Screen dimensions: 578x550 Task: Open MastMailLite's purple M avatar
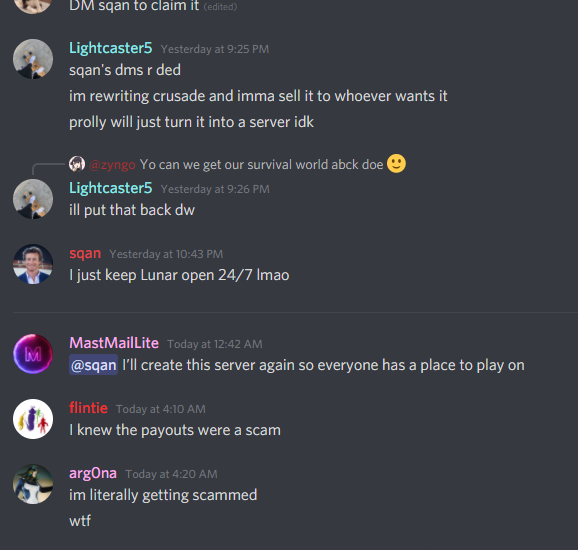(x=33, y=354)
